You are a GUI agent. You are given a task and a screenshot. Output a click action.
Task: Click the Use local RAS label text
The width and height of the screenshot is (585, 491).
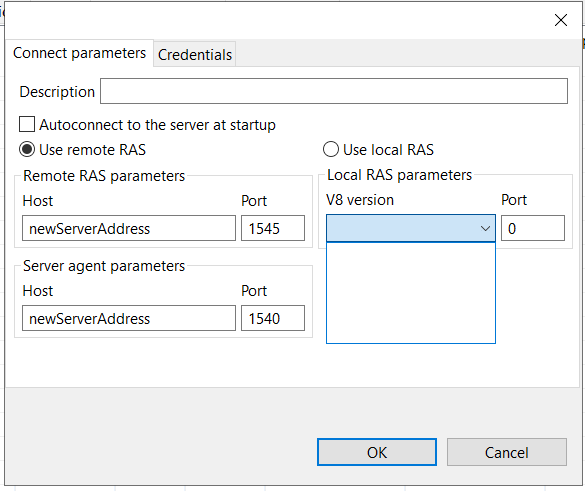pyautogui.click(x=388, y=150)
